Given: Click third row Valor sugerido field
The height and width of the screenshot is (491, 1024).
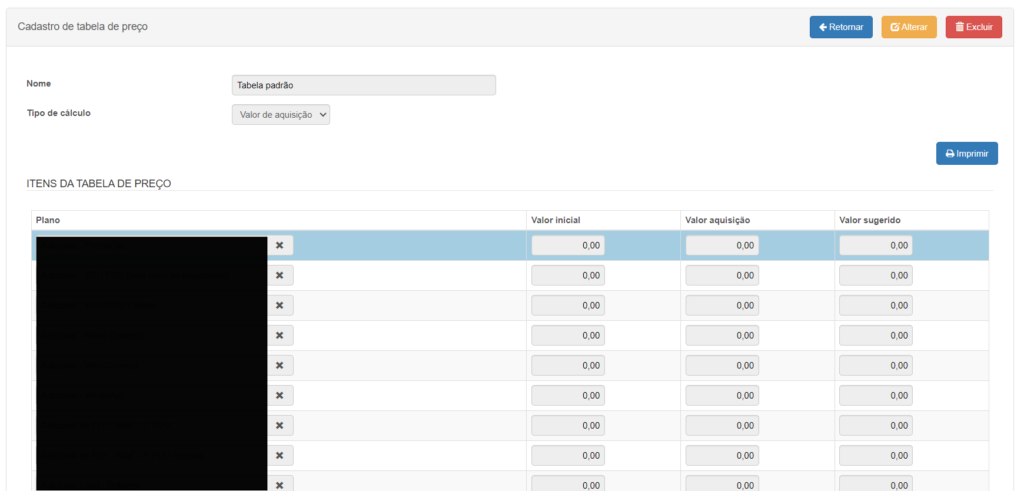Looking at the screenshot, I should pyautogui.click(x=876, y=305).
